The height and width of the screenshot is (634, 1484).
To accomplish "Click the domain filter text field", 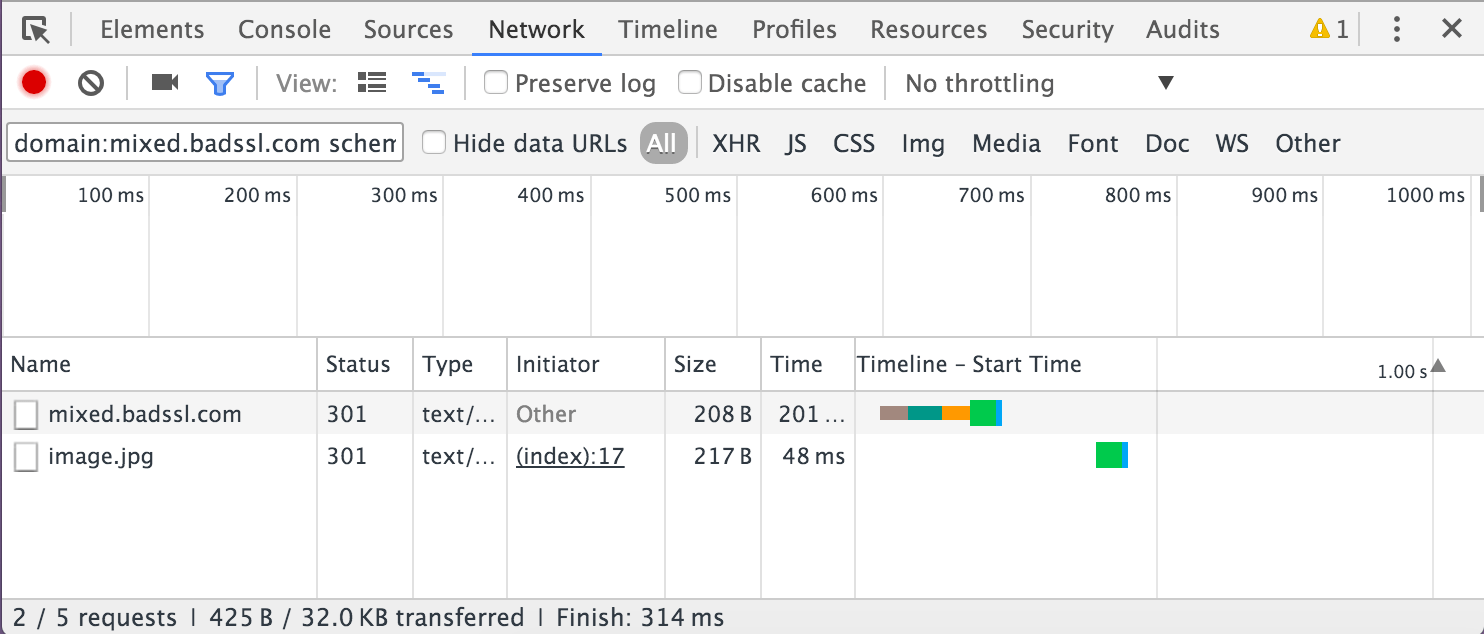I will [205, 143].
